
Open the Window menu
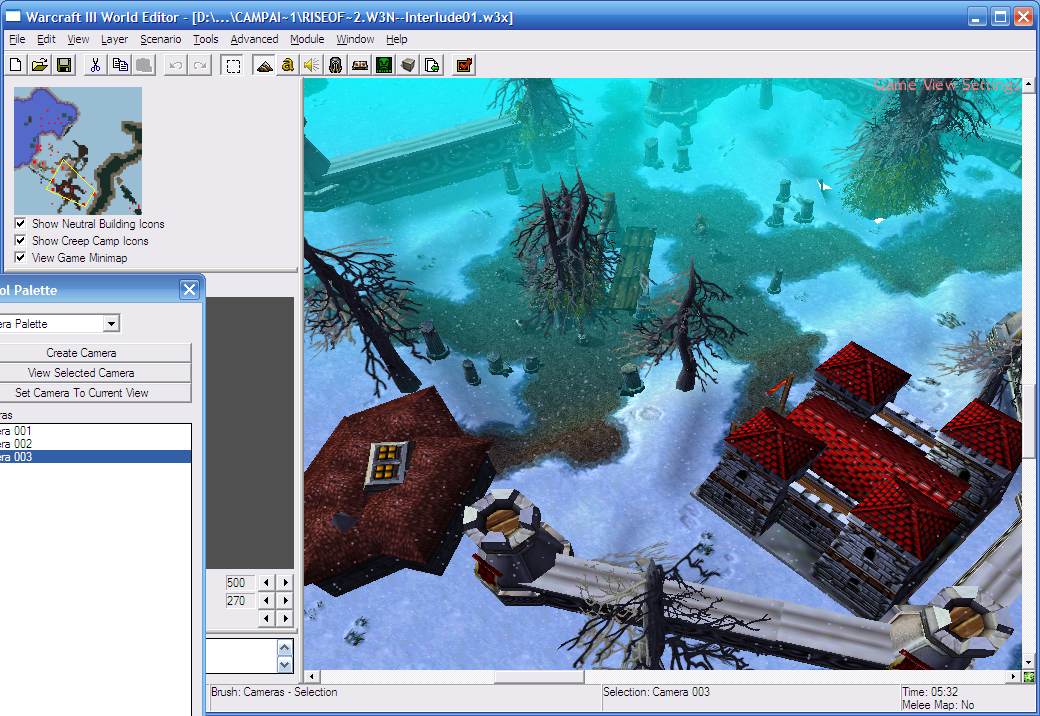tap(356, 39)
